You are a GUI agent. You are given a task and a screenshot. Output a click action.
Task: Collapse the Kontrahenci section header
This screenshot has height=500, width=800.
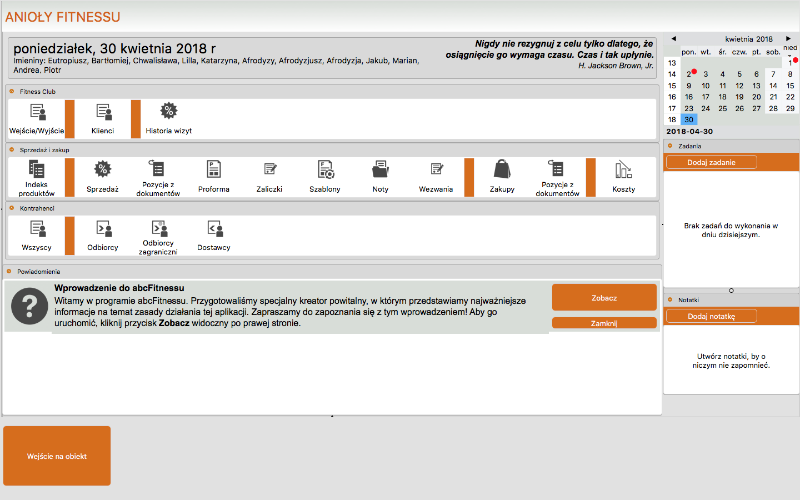(x=11, y=207)
